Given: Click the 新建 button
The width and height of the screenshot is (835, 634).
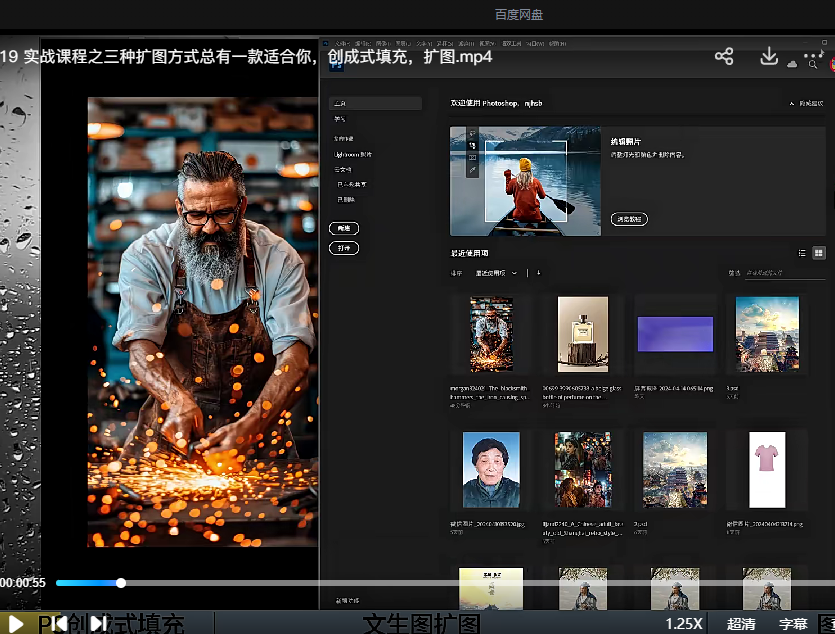Looking at the screenshot, I should coord(344,228).
